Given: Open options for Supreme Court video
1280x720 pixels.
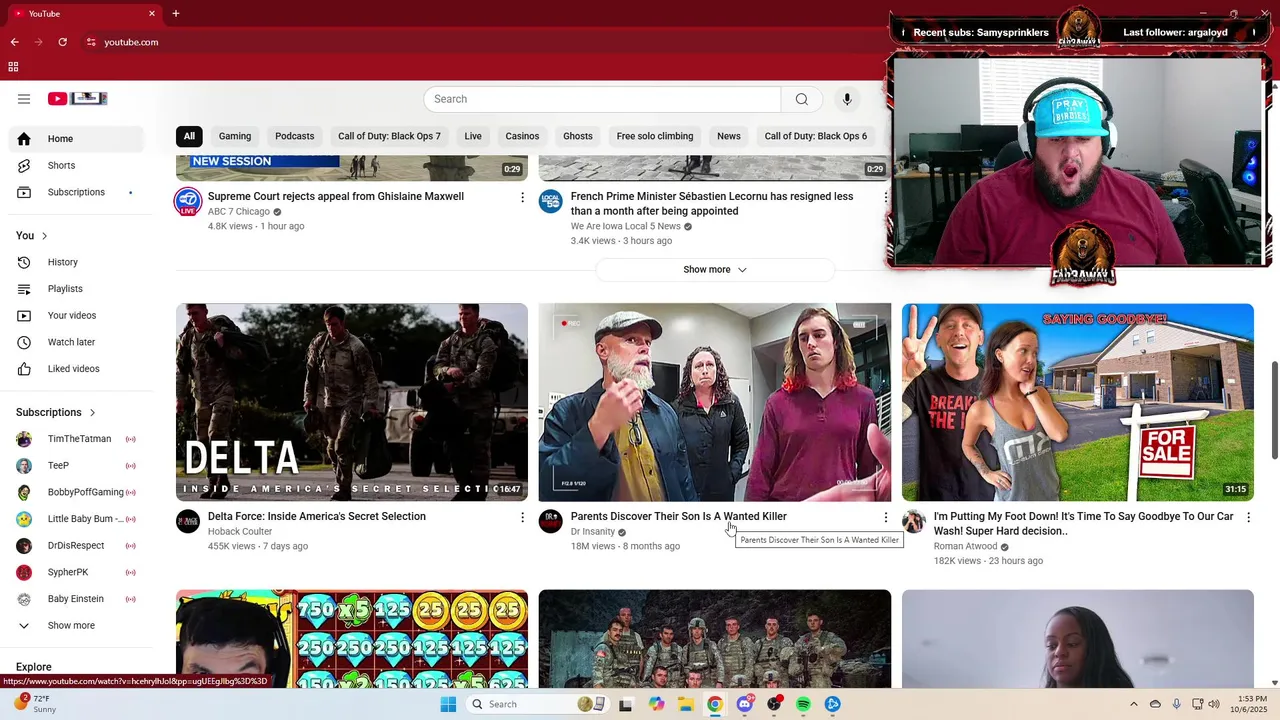Looking at the screenshot, I should [522, 197].
